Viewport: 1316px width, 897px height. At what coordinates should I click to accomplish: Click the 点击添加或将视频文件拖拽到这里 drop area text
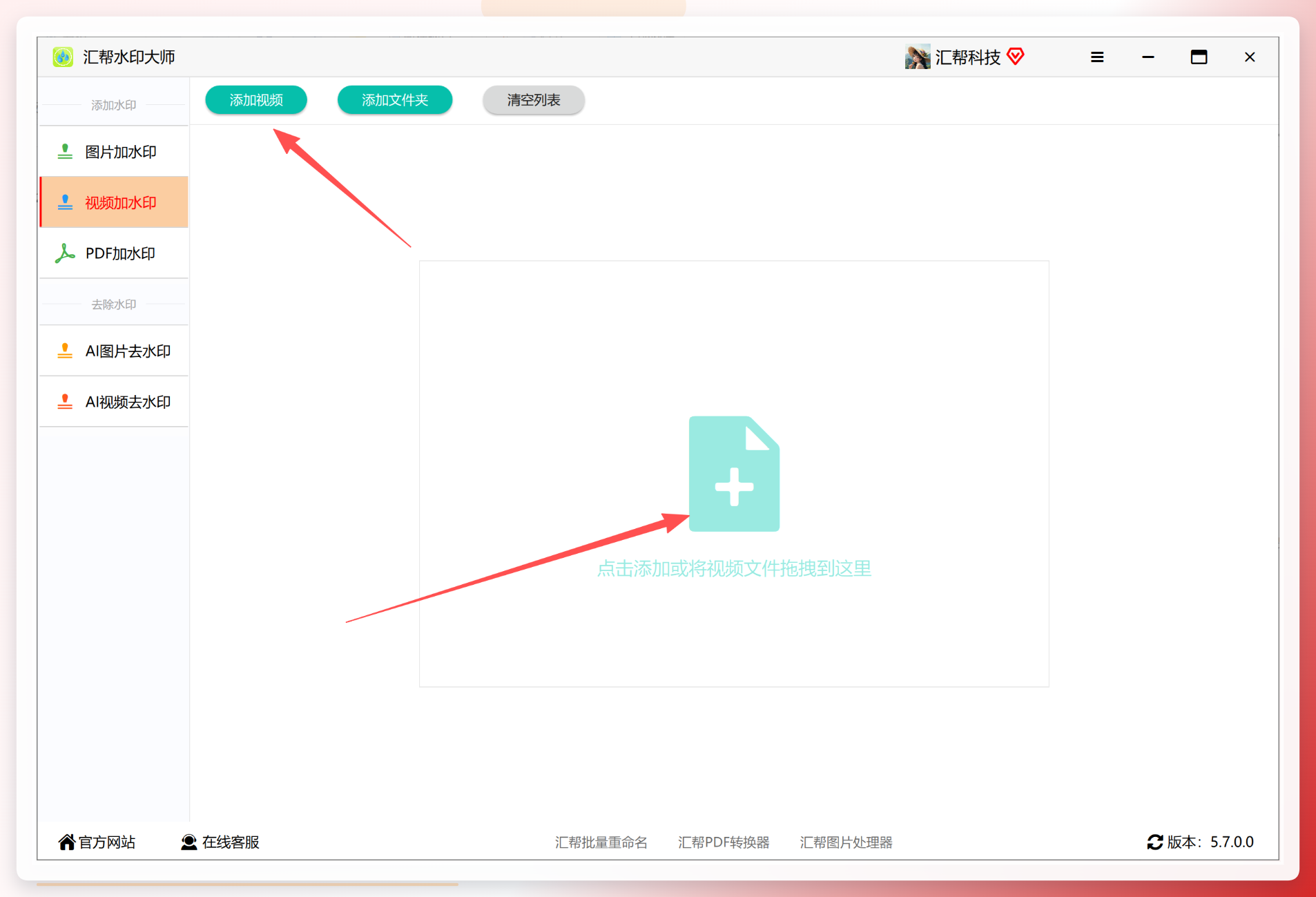734,568
